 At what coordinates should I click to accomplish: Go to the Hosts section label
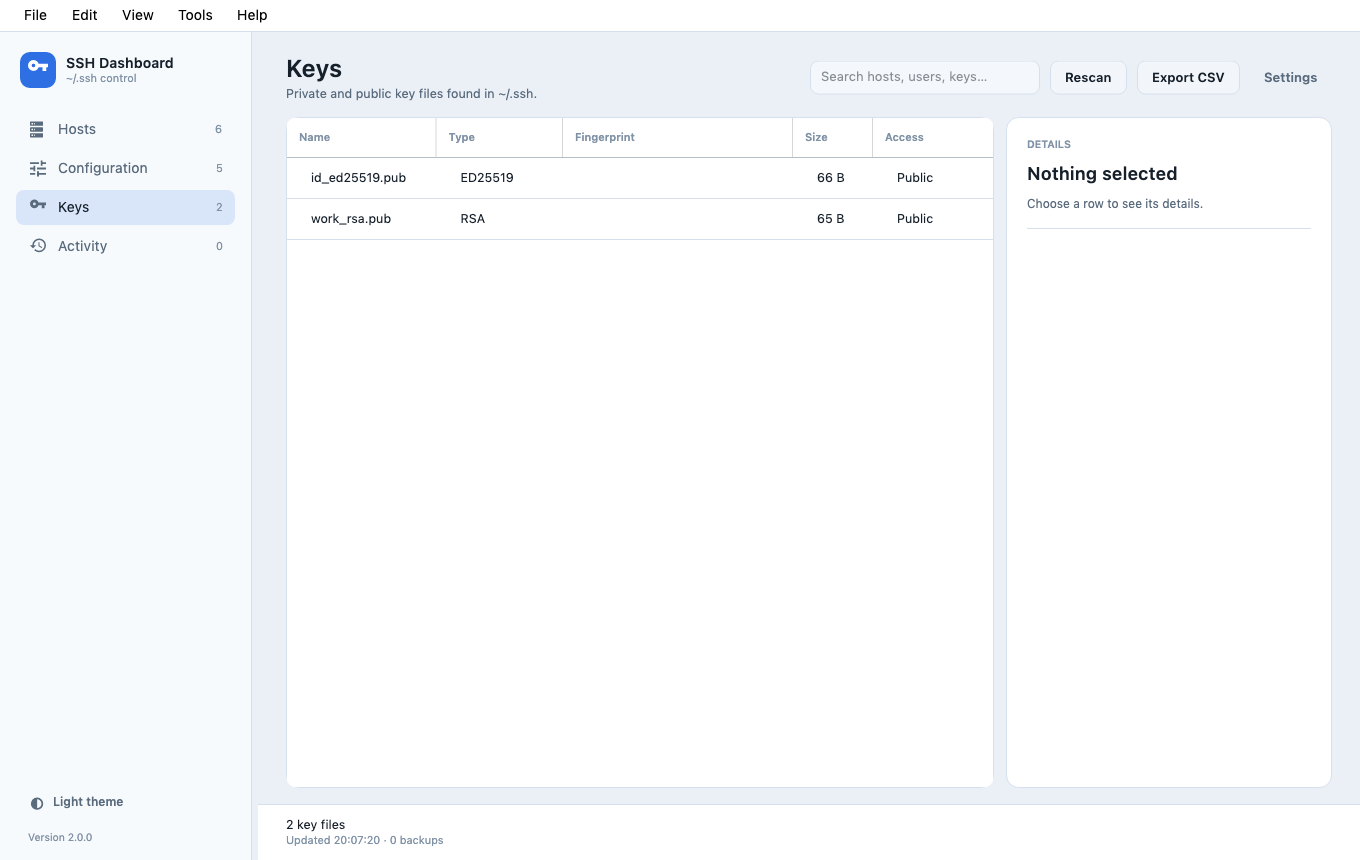[77, 129]
